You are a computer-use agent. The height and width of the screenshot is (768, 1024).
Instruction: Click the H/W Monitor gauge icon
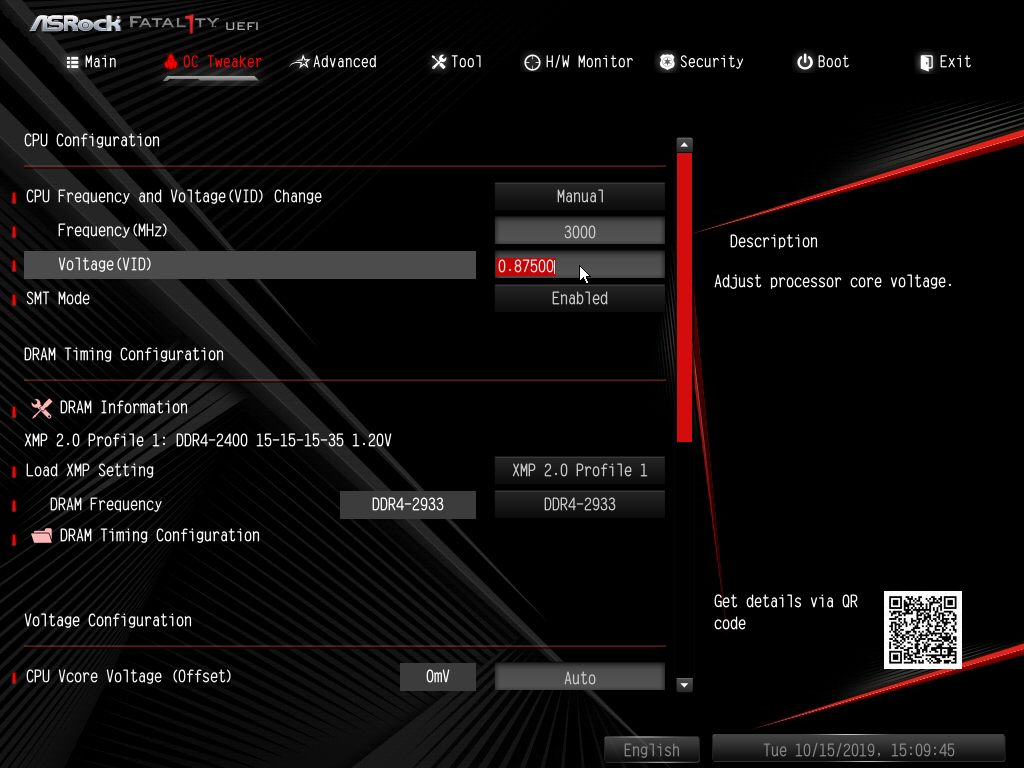point(532,62)
